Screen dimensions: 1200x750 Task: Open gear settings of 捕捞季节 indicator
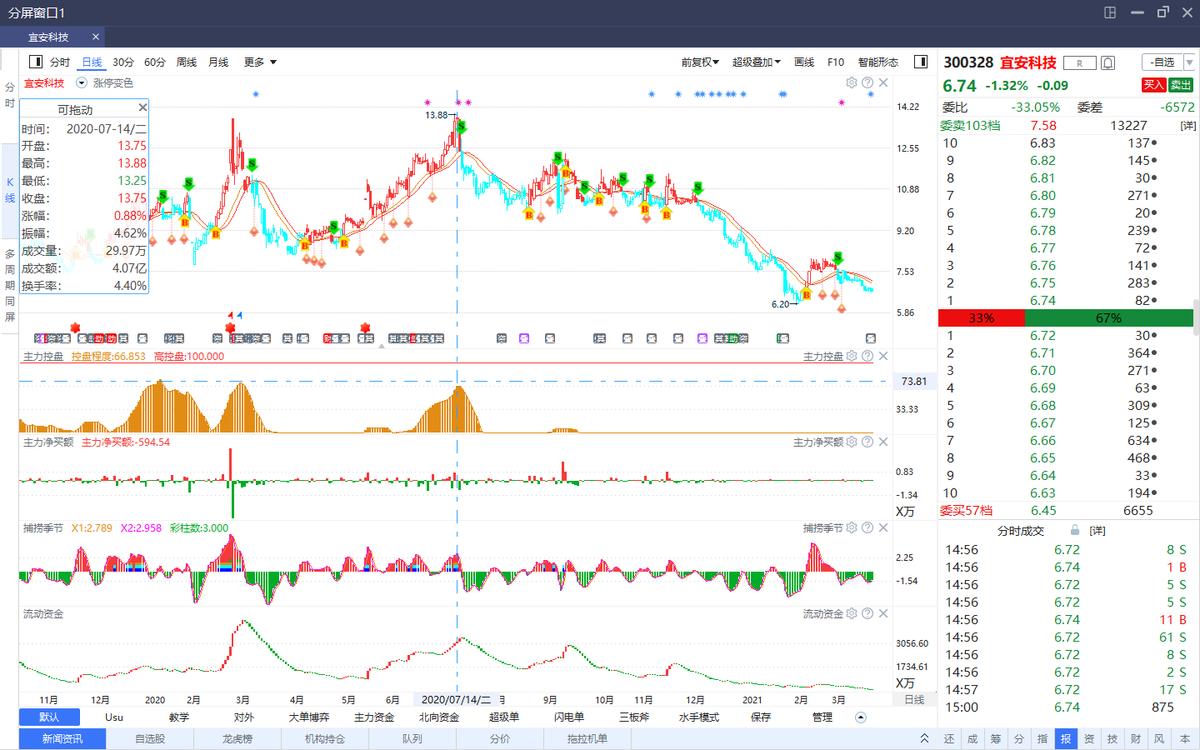coord(852,528)
